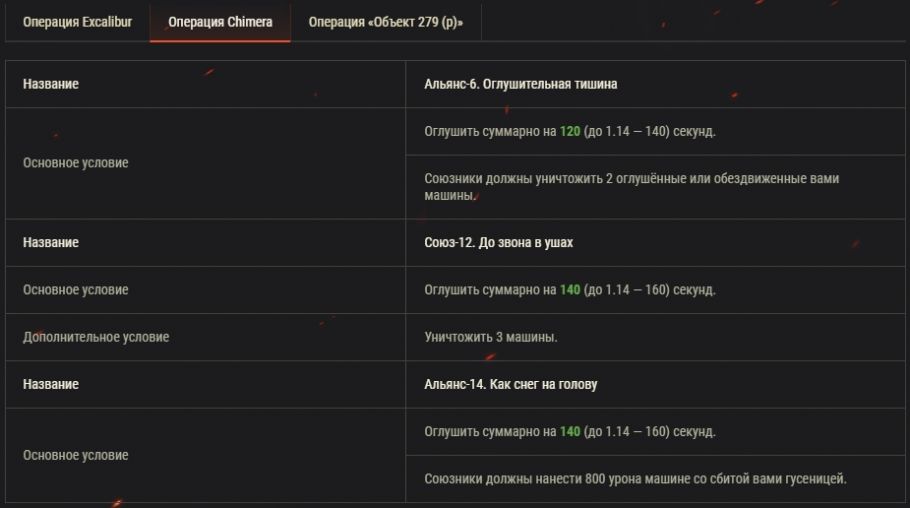Screen dimensions: 910x508
Task: Select the Альянс-14. Как снег на голову title
Action: pos(510,385)
